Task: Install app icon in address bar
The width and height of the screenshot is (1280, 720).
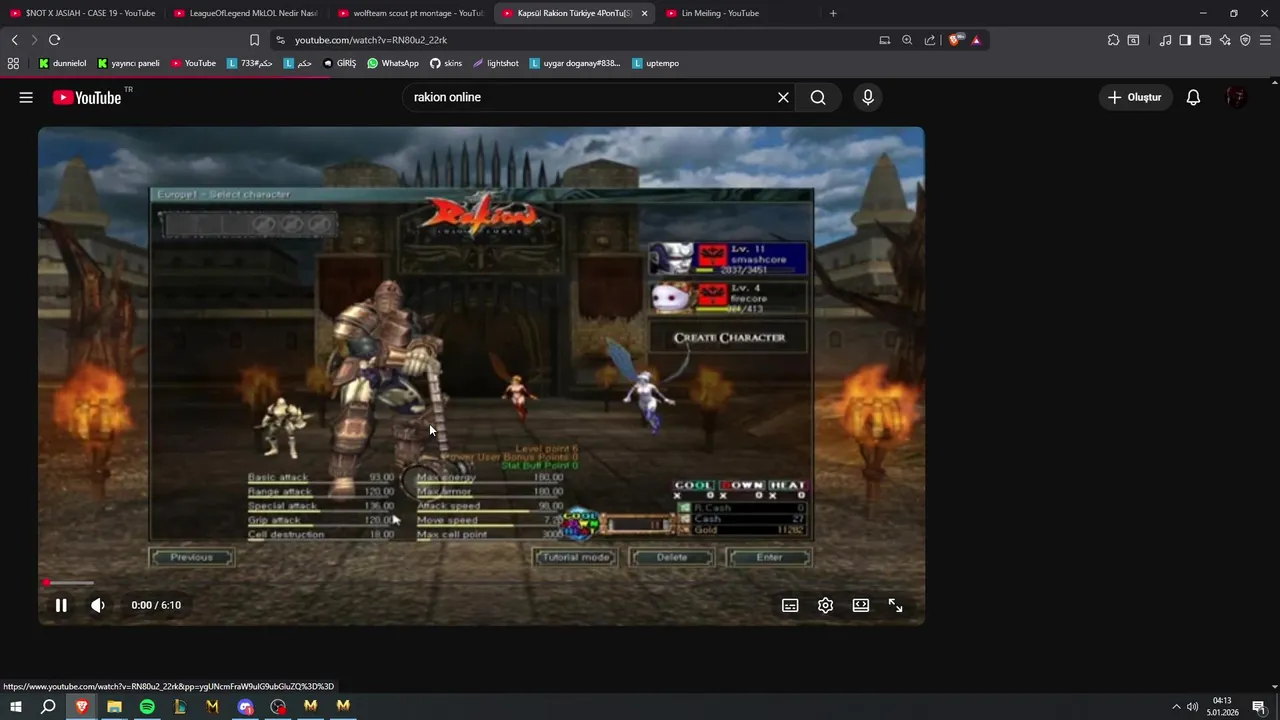Action: 884,40
